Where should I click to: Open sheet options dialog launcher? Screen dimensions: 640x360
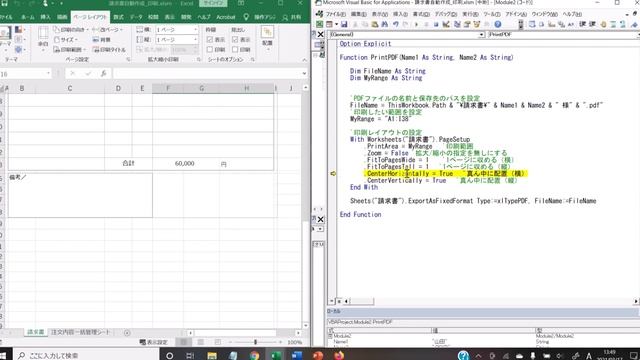pos(253,60)
